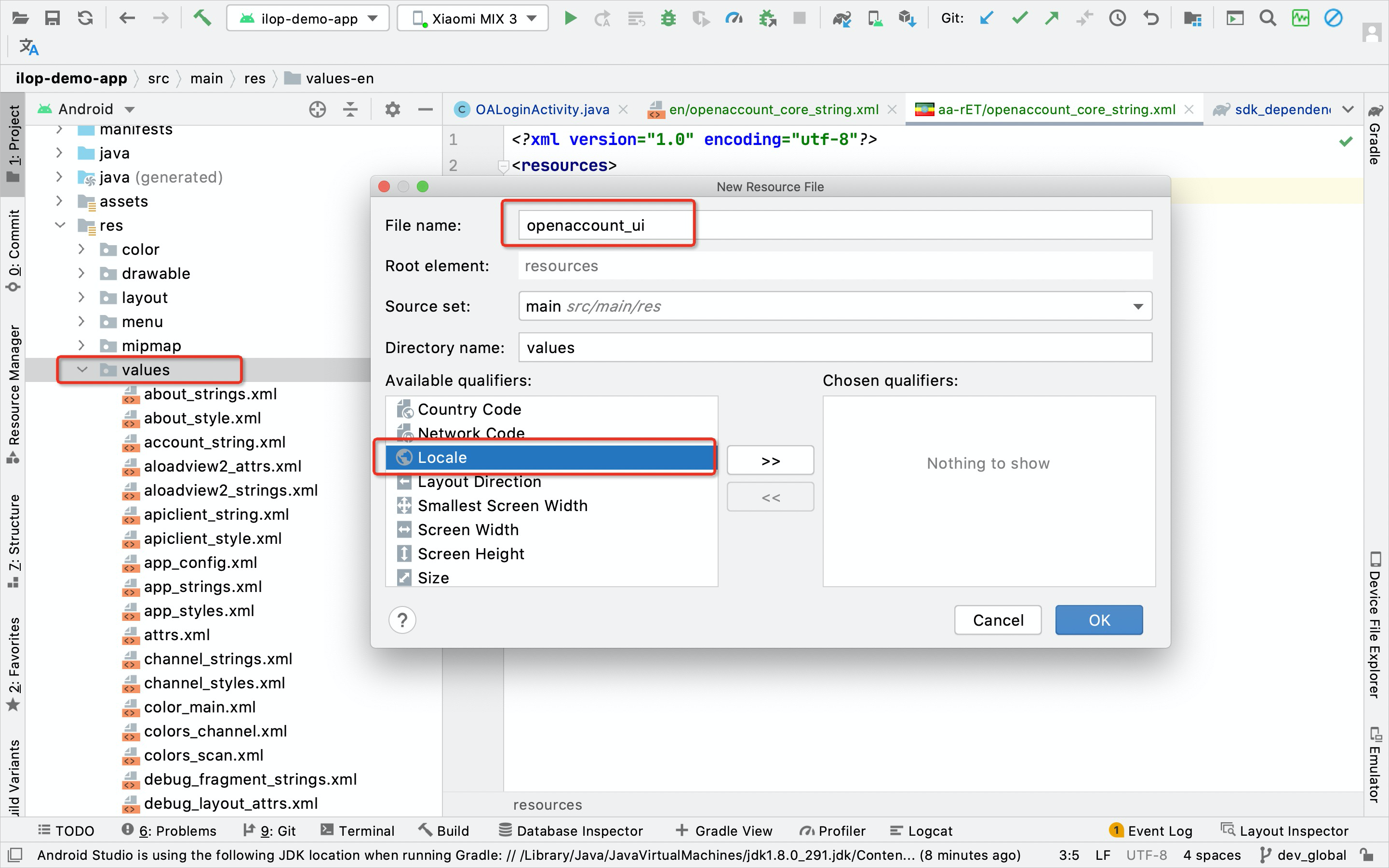
Task: Open Source set main dropdown
Action: [835, 306]
